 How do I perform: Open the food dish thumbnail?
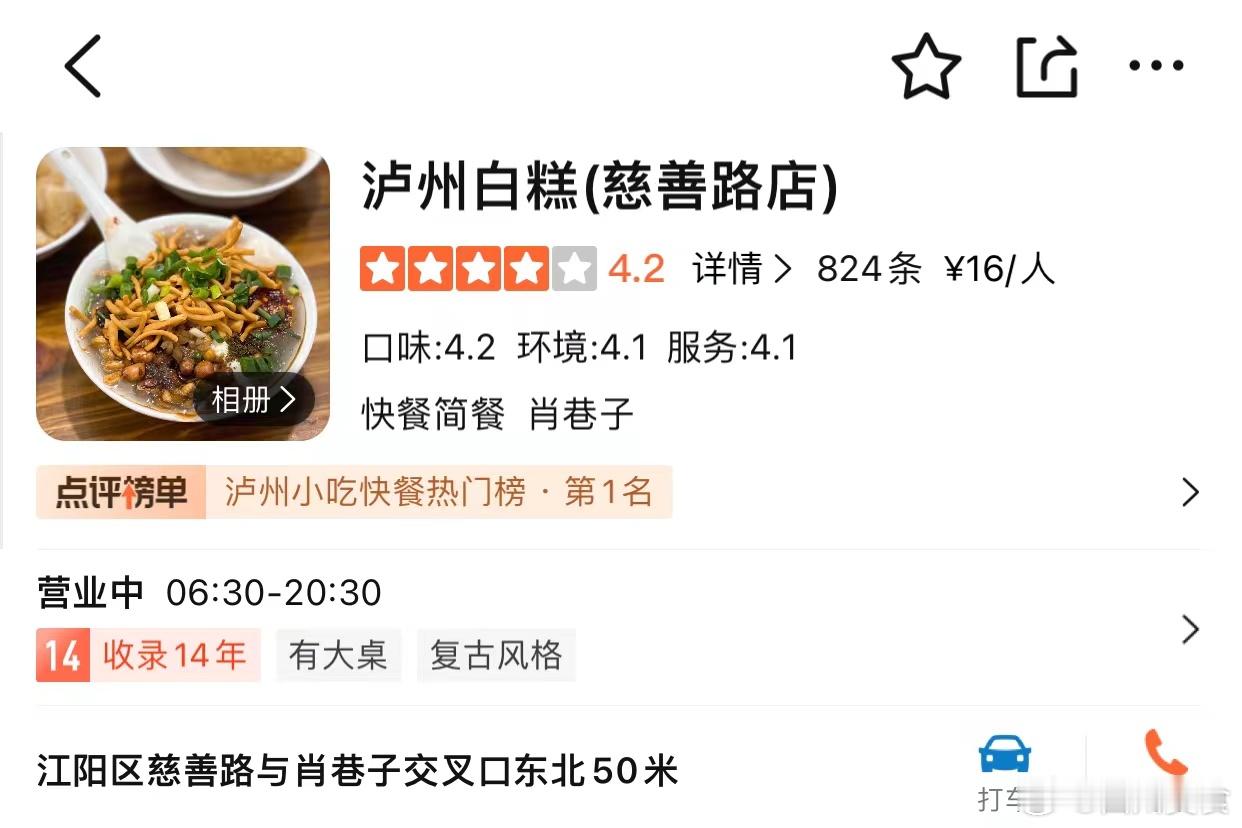pos(183,294)
